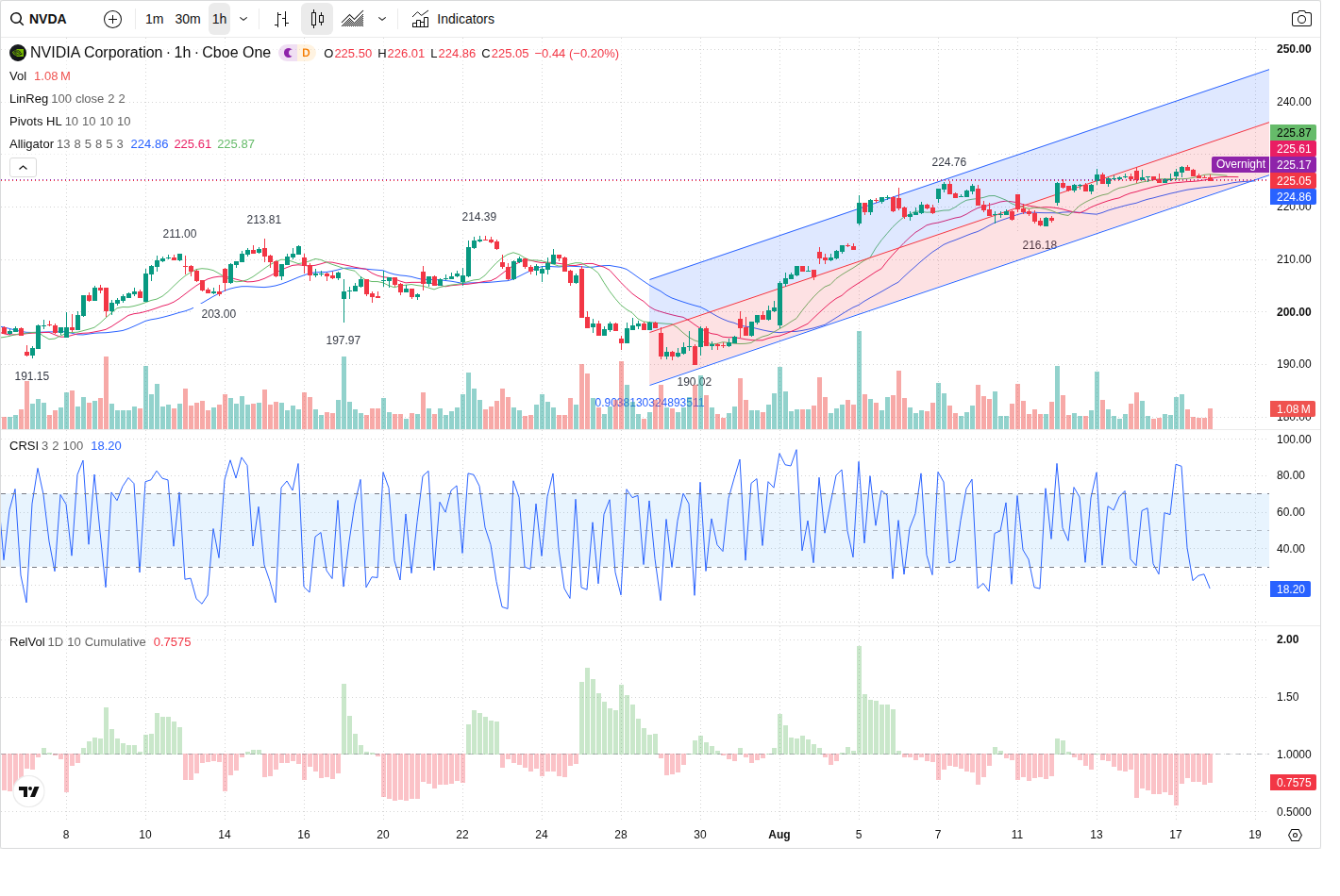Click the 216.18 pivot low label
Screen dimensions: 1340x896
tap(1039, 245)
